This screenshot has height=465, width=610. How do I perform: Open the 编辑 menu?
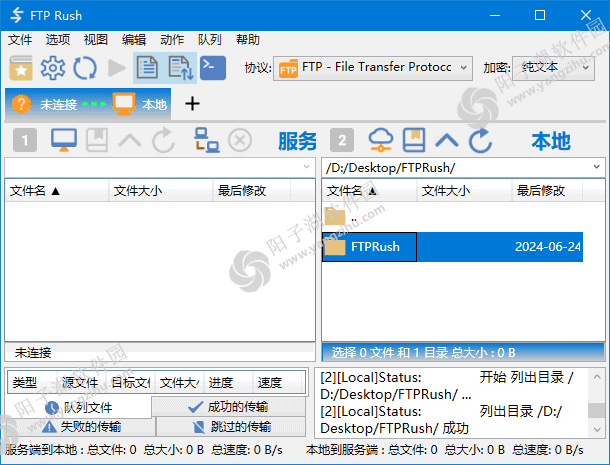pos(134,40)
